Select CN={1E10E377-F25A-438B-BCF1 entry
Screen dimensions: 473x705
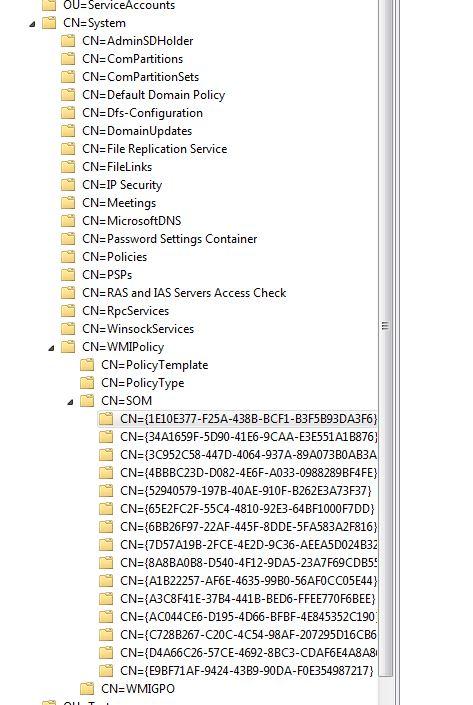coord(248,419)
